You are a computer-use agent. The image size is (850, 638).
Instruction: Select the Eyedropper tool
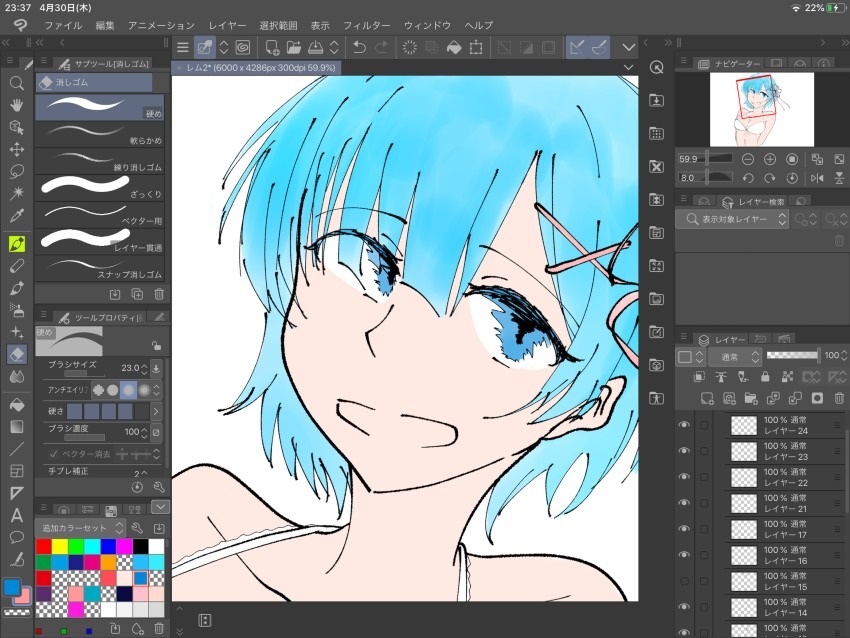point(14,216)
